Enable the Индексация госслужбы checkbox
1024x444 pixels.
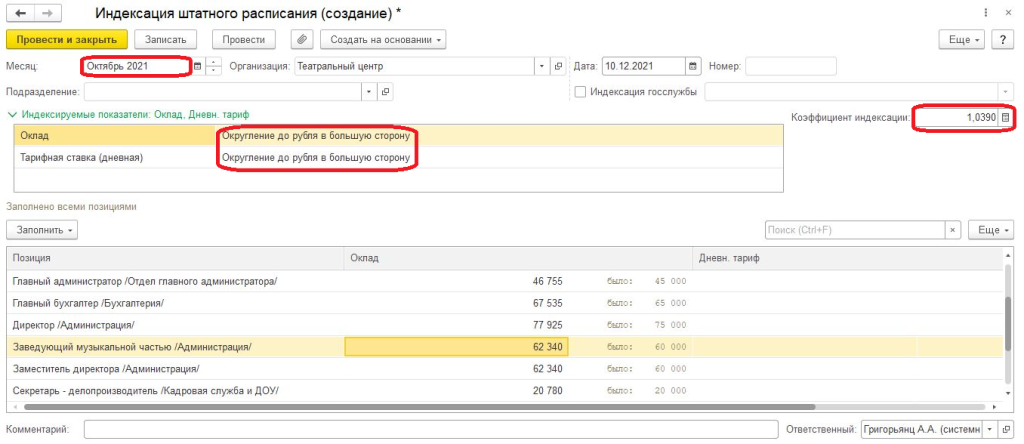click(581, 92)
